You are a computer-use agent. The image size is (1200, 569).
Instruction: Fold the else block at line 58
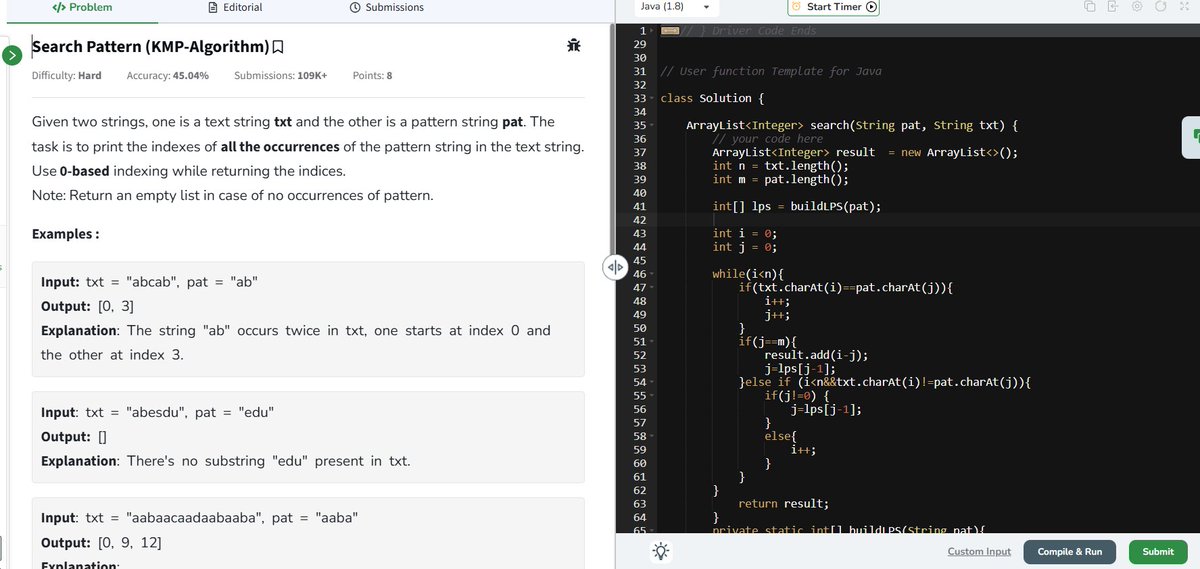pyautogui.click(x=654, y=436)
